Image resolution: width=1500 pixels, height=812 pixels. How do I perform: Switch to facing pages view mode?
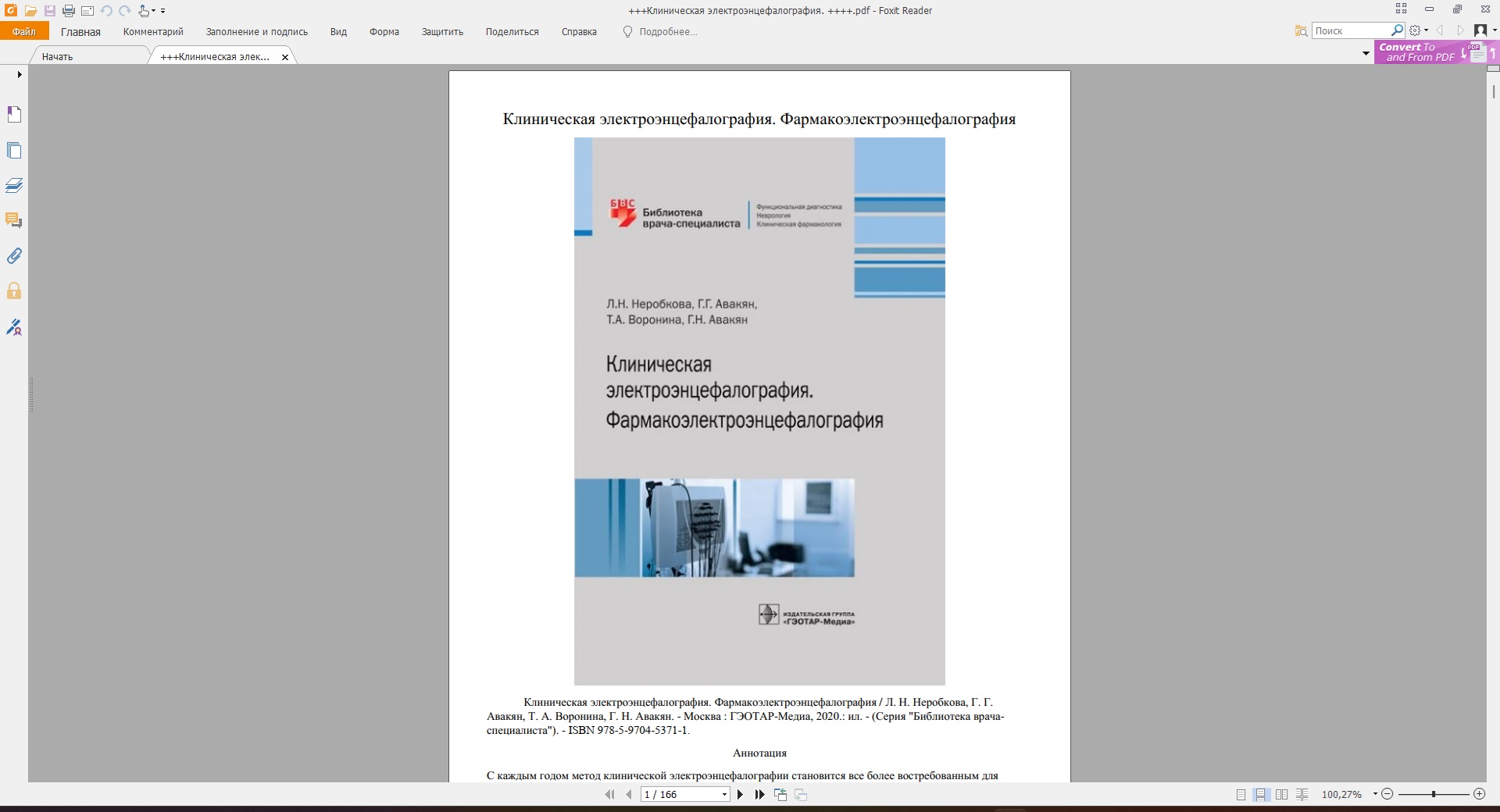pos(1281,795)
